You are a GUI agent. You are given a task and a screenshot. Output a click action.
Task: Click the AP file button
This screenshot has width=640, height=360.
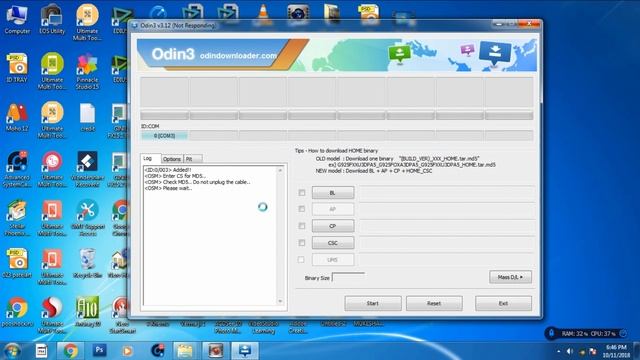333,209
